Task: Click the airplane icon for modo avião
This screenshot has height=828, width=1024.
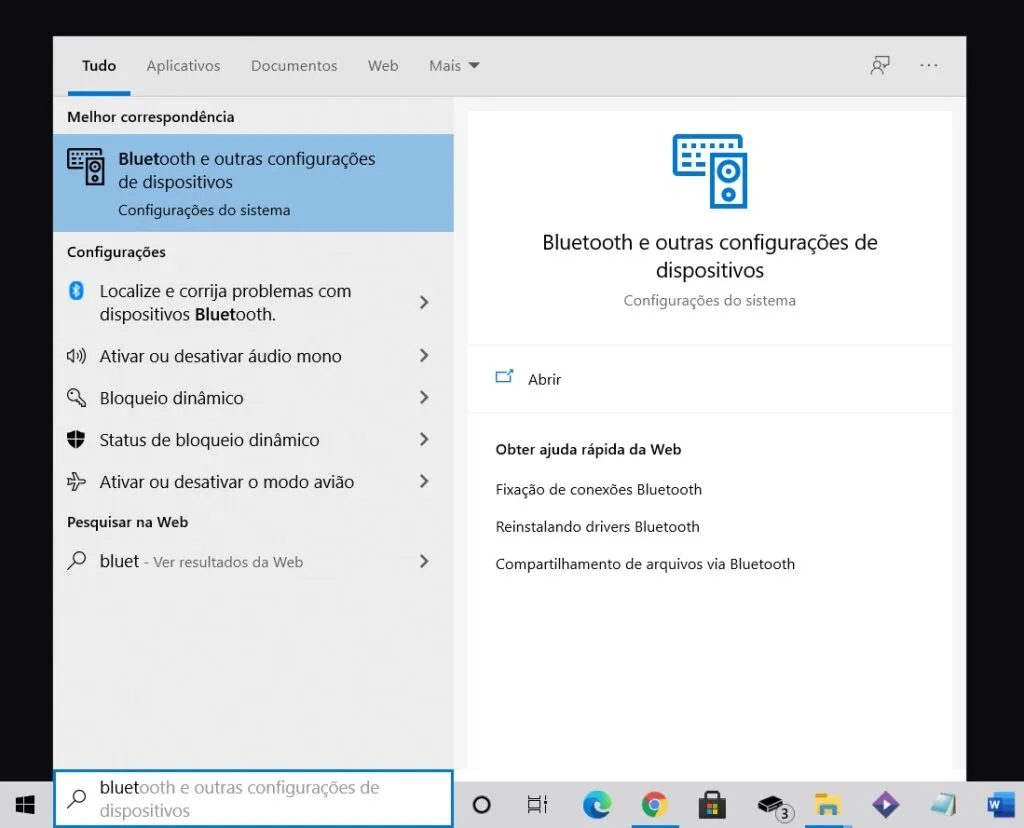Action: coord(76,481)
